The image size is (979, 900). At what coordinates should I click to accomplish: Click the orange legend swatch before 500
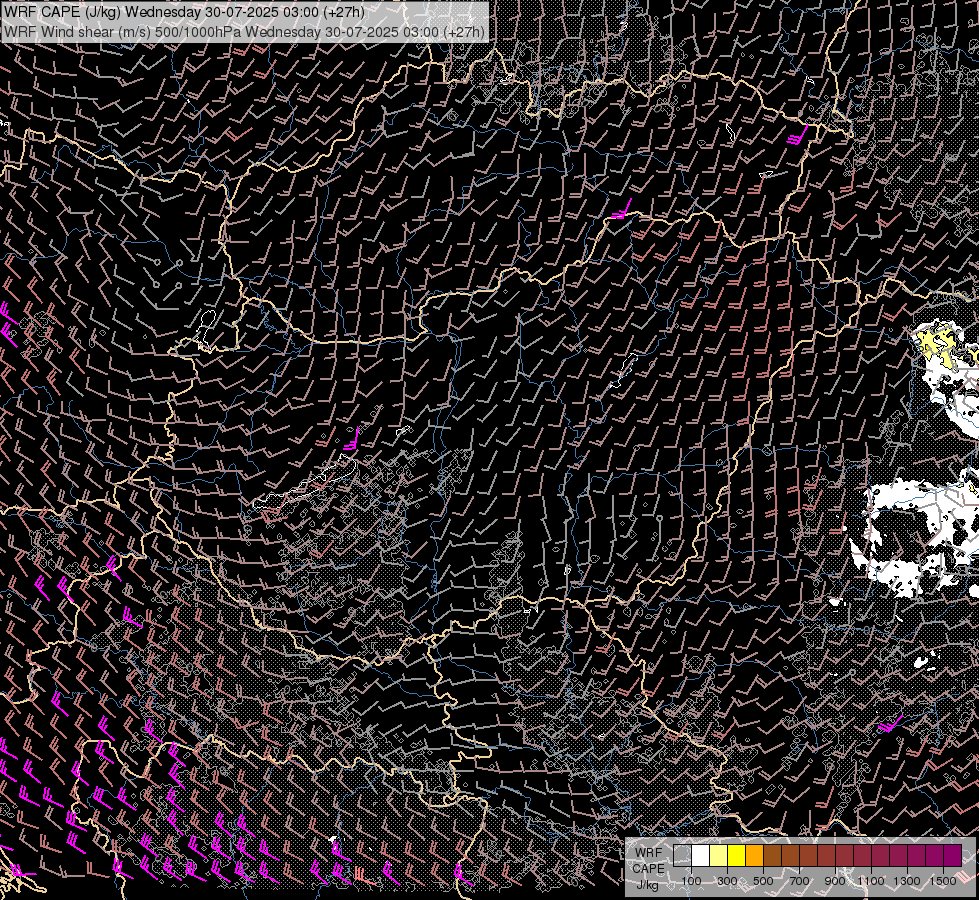point(754,856)
